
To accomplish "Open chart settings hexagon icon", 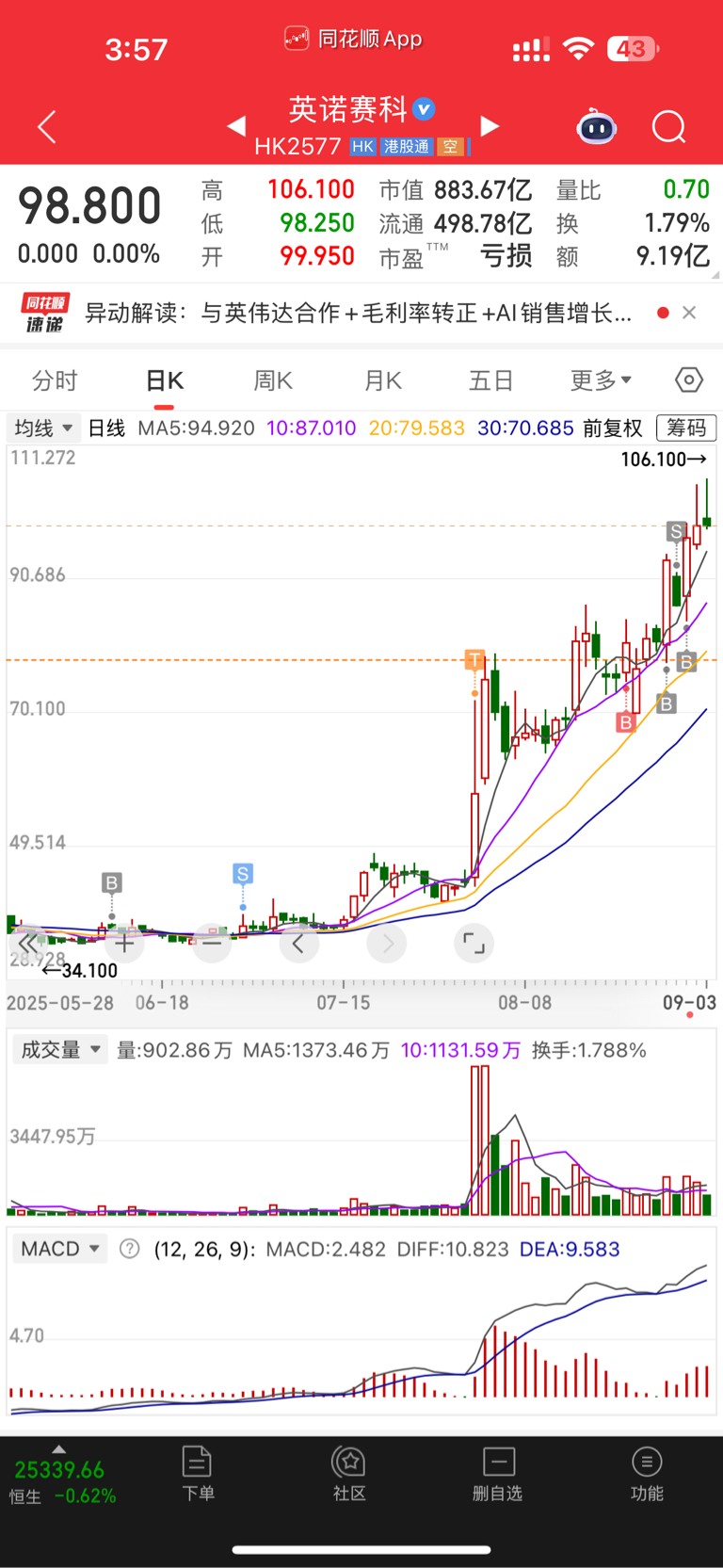I will (x=689, y=380).
